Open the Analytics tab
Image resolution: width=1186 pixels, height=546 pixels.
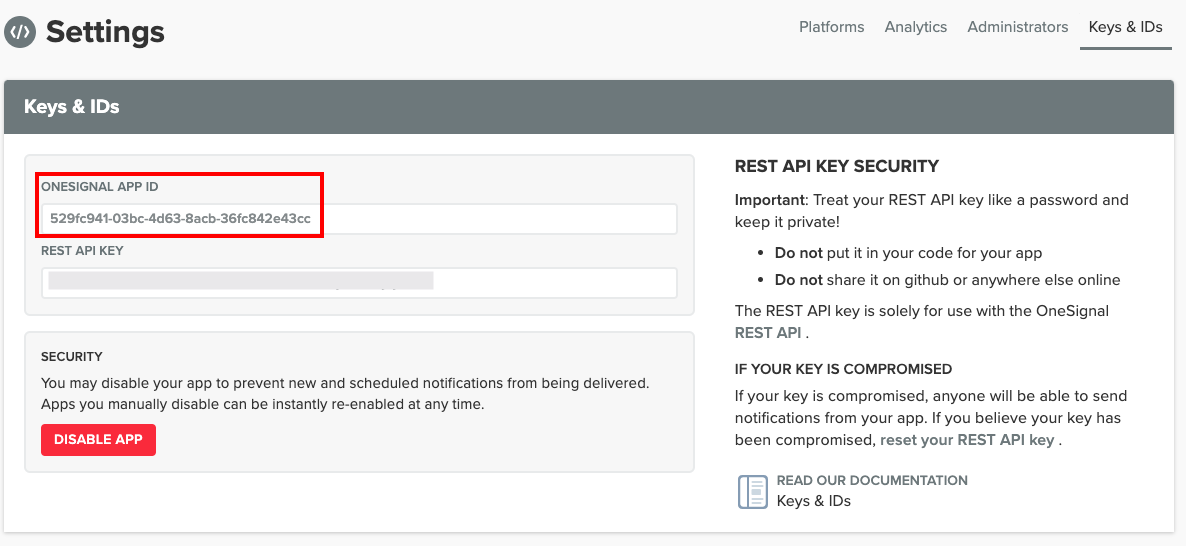pos(916,27)
